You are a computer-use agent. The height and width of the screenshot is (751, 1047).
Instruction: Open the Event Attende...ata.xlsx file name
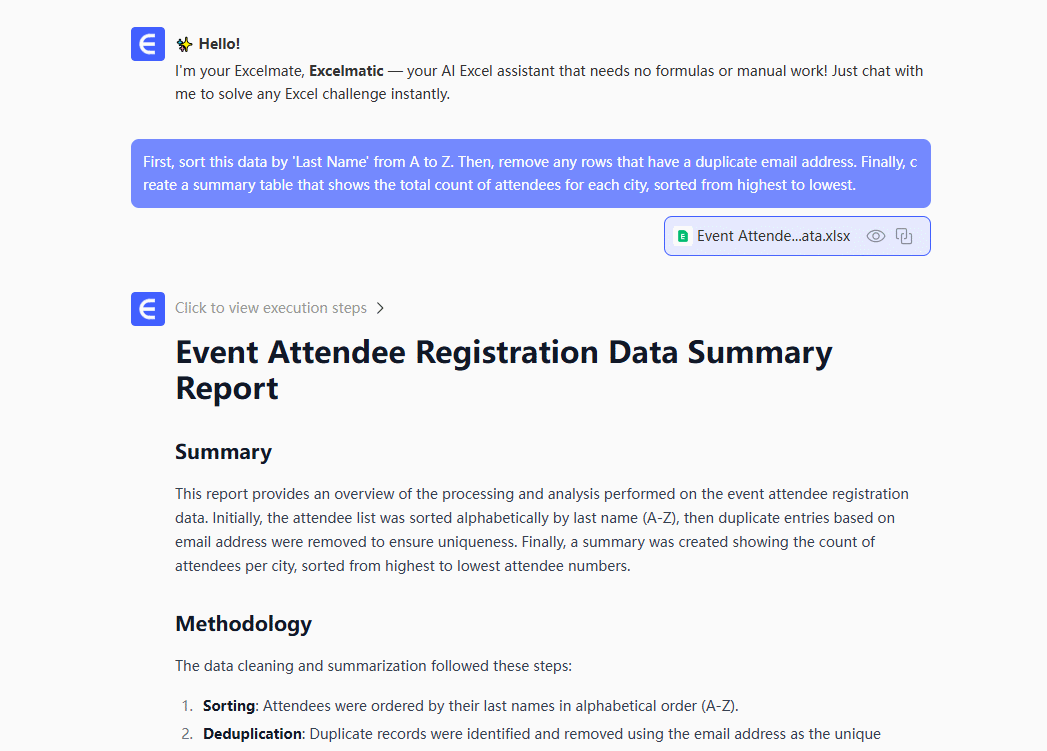(773, 236)
